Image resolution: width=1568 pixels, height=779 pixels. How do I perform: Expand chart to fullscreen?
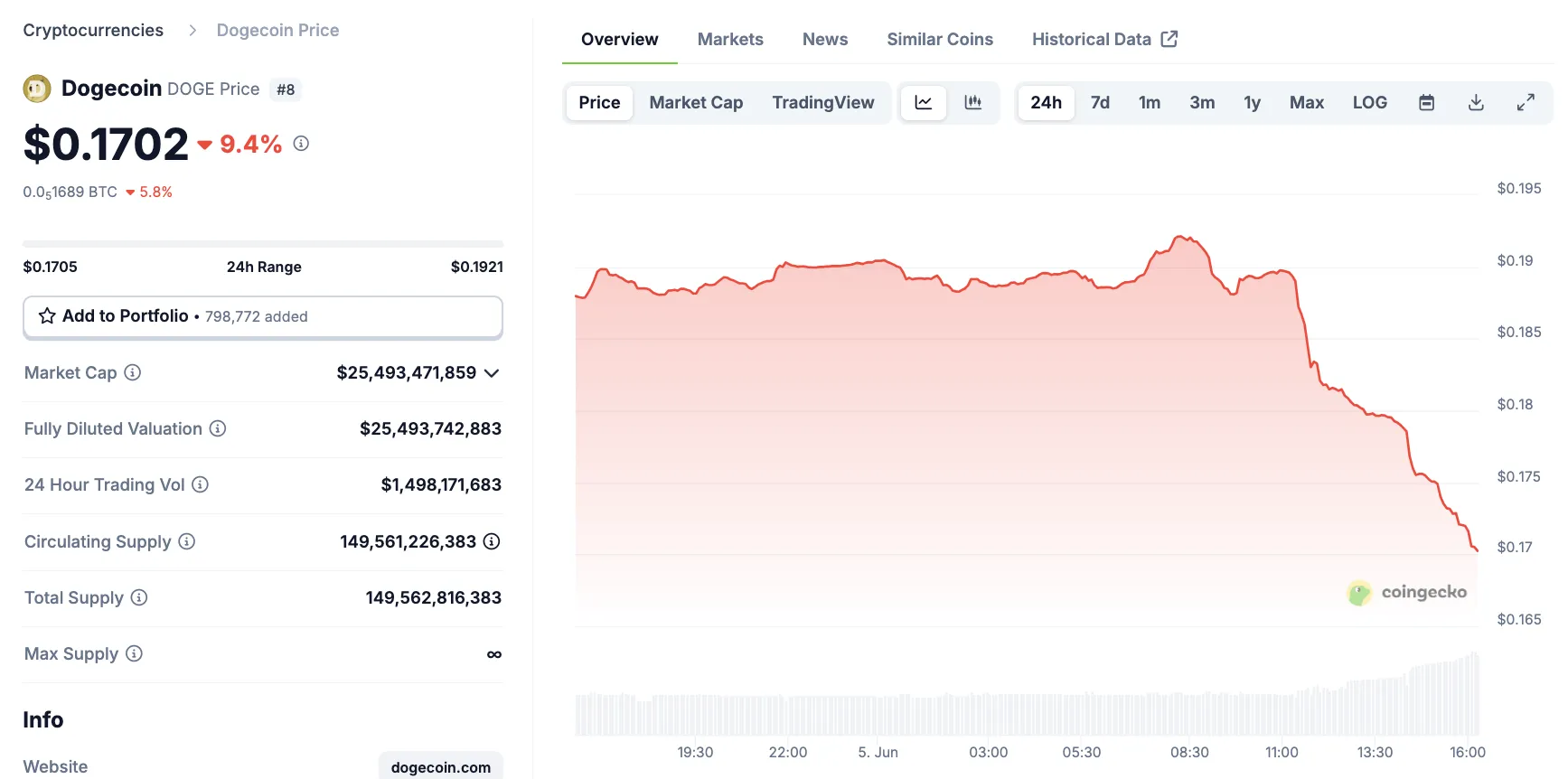[x=1526, y=102]
